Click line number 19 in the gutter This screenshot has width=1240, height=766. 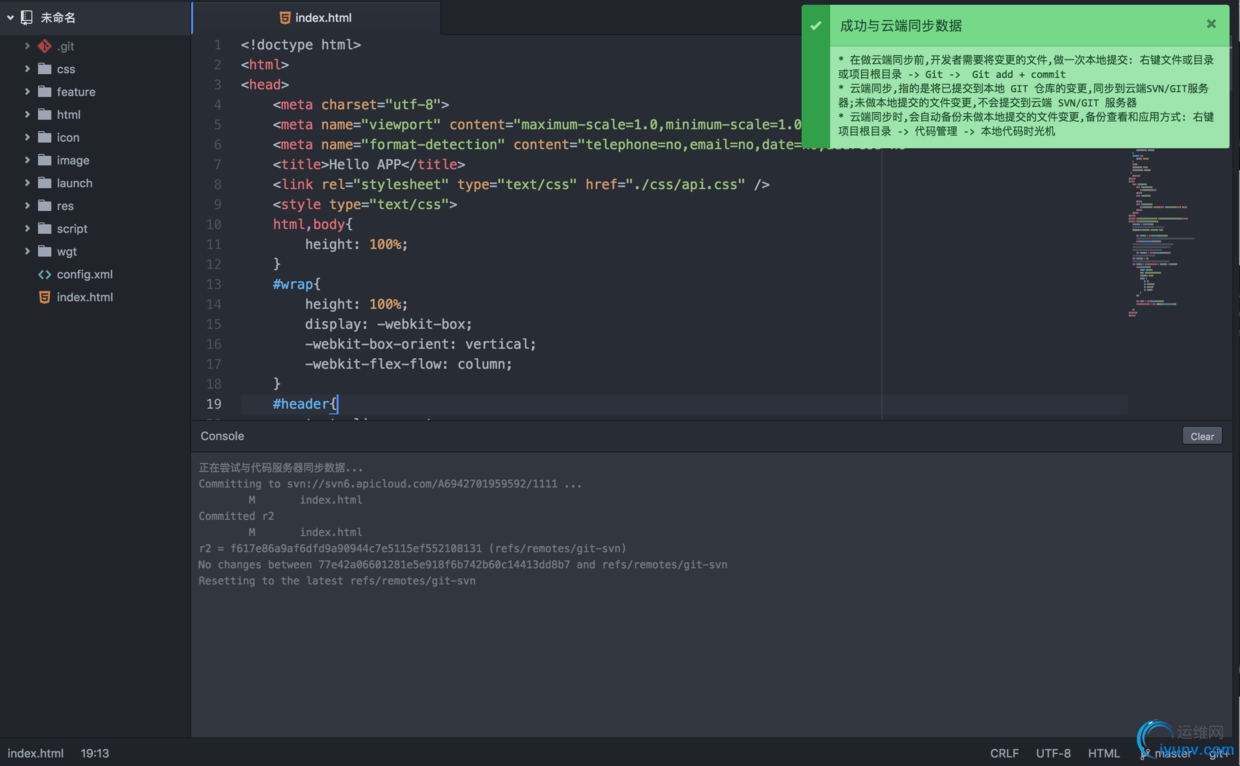[214, 404]
